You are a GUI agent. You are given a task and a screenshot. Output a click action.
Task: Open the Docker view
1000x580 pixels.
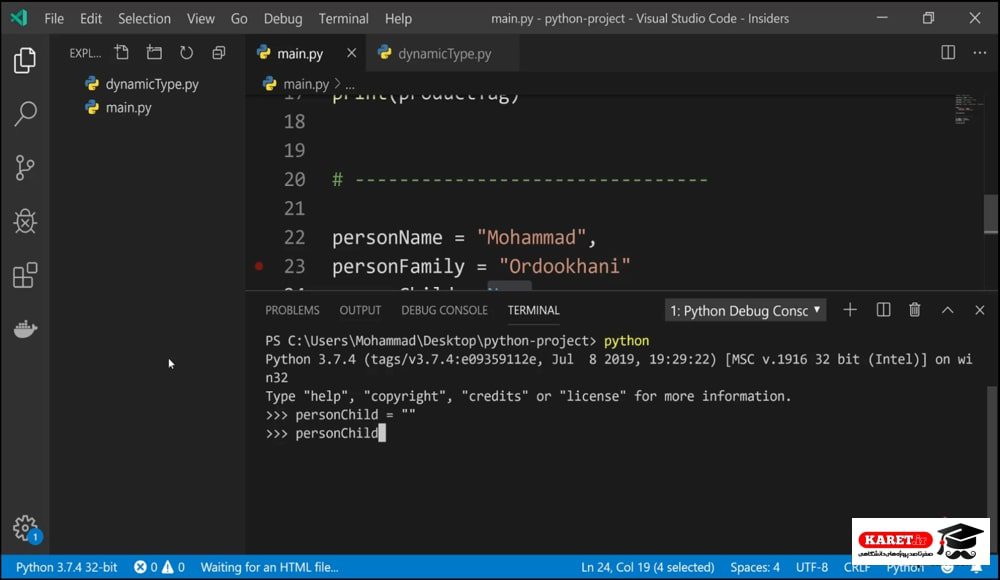coord(25,329)
